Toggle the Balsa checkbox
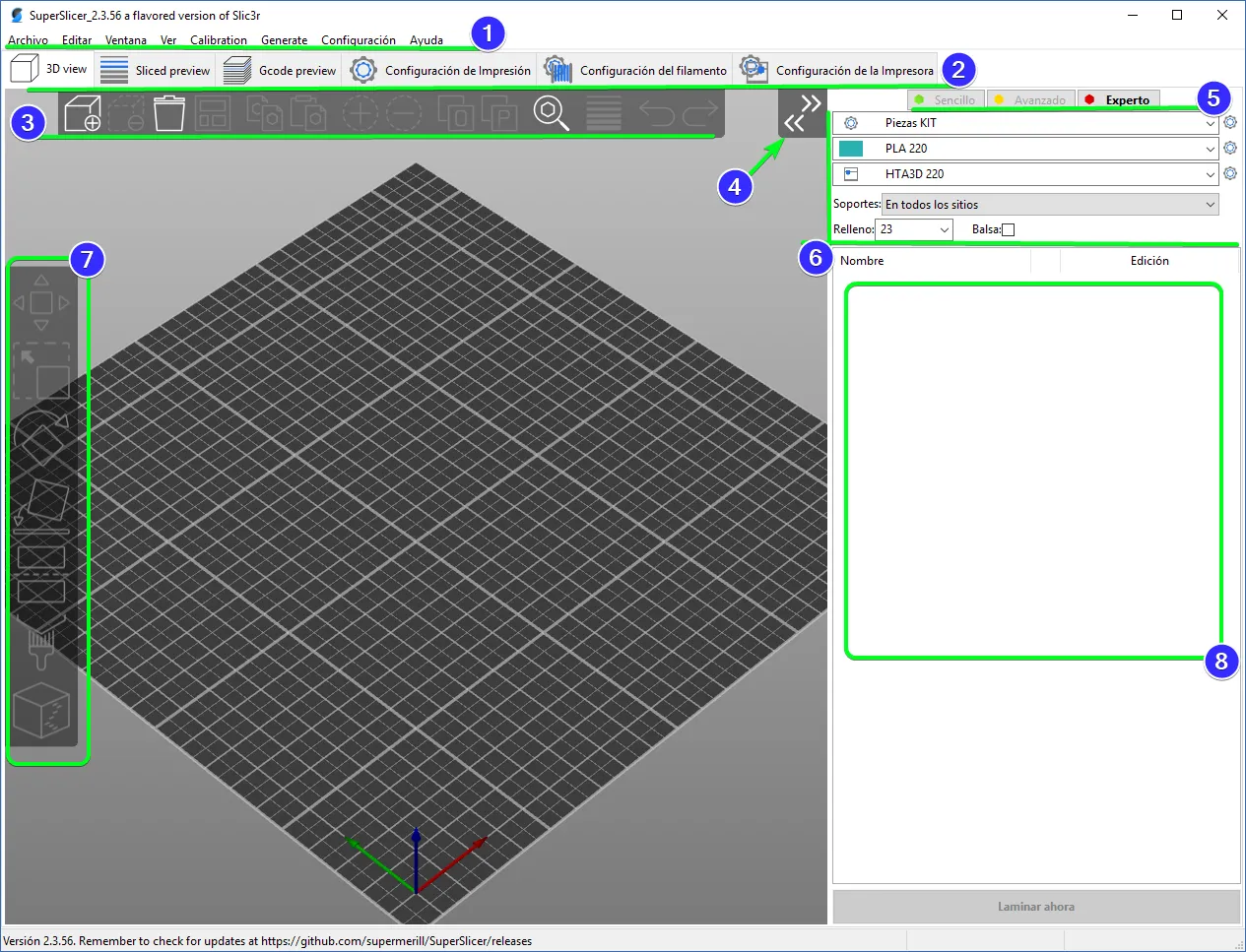Screen dimensions: 1246x952 coord(1008,229)
